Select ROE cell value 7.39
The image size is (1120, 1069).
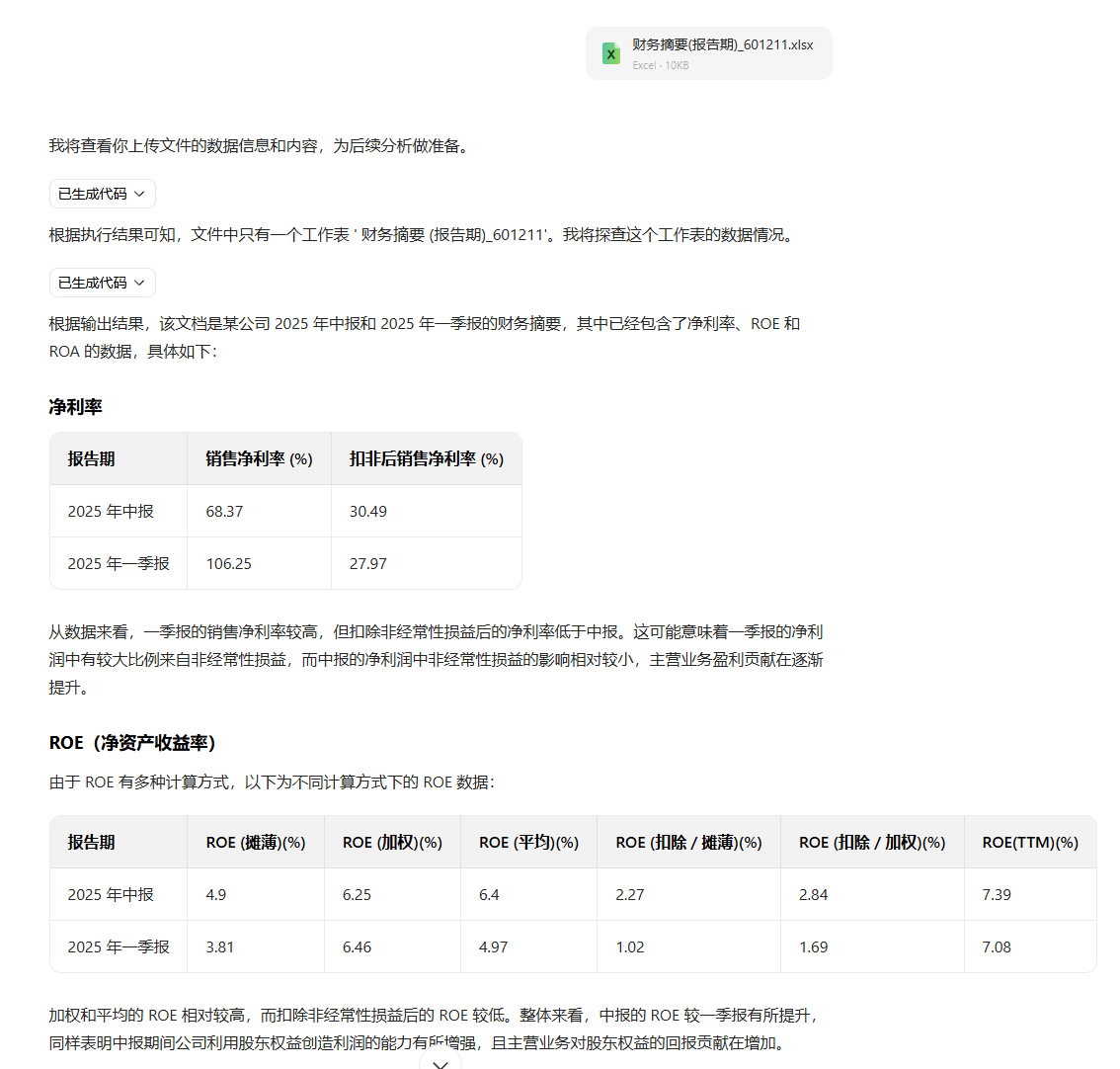click(x=997, y=895)
